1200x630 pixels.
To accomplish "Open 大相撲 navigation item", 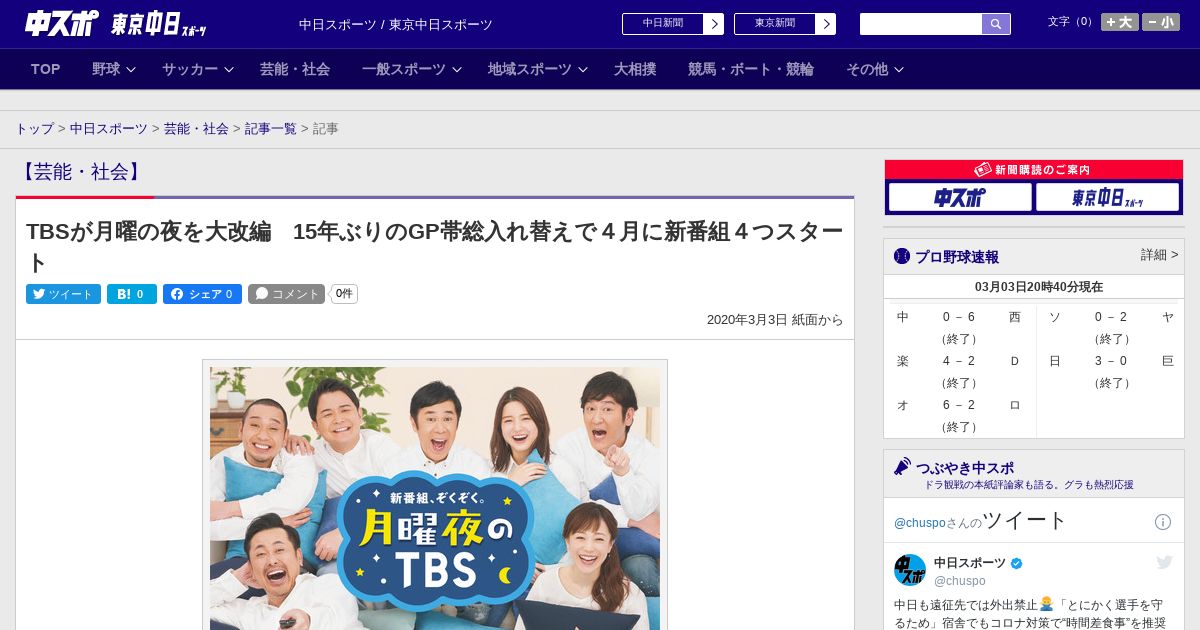I will 635,69.
